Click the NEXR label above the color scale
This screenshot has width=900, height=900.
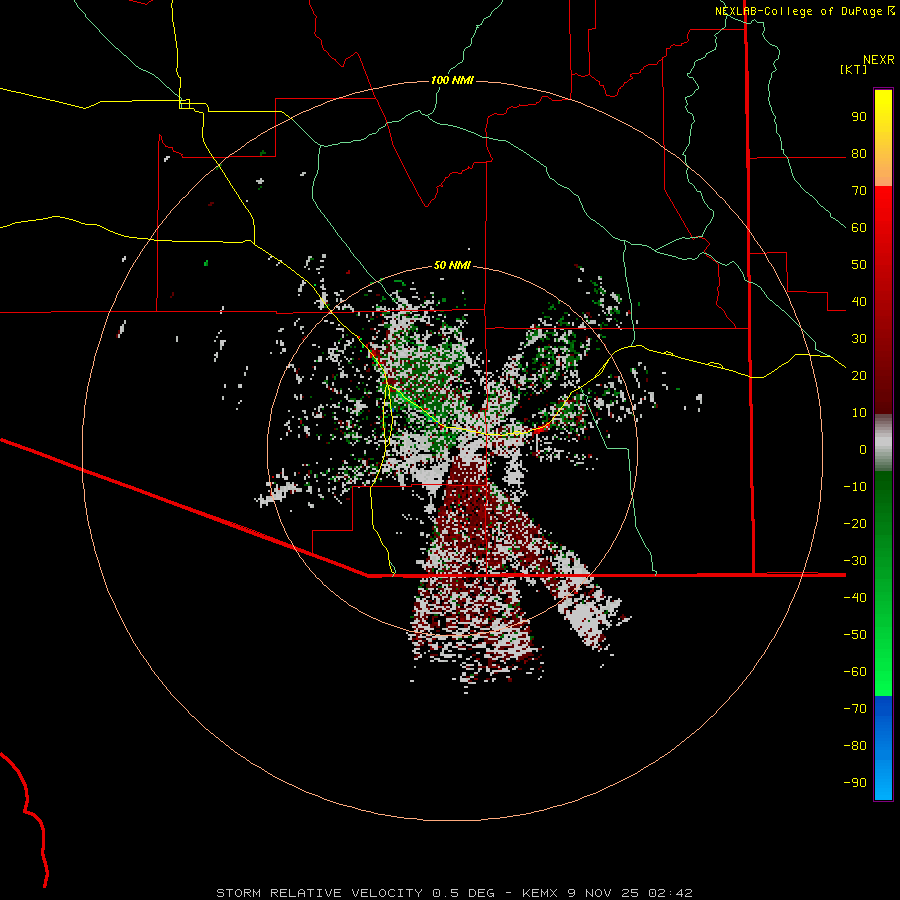pos(878,60)
